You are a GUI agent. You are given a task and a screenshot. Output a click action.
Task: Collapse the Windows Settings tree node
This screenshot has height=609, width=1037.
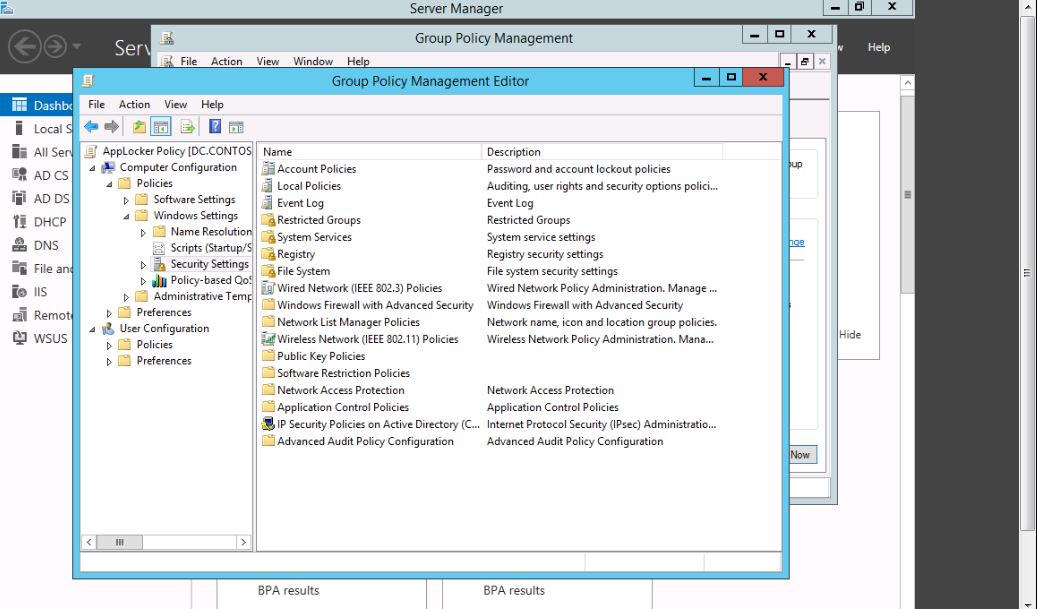[126, 216]
